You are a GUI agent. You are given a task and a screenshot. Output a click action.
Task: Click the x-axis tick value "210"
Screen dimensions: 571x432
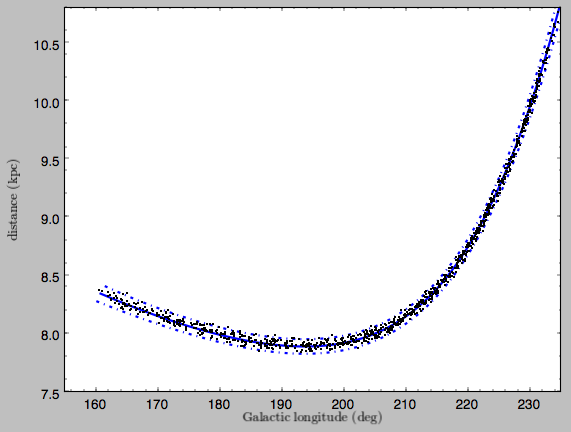tap(405, 404)
